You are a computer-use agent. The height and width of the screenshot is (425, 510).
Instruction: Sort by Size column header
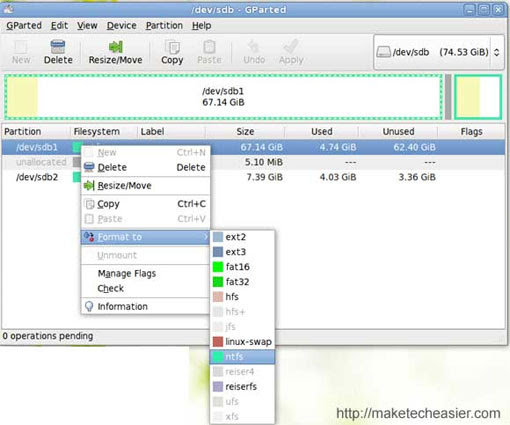[245, 131]
